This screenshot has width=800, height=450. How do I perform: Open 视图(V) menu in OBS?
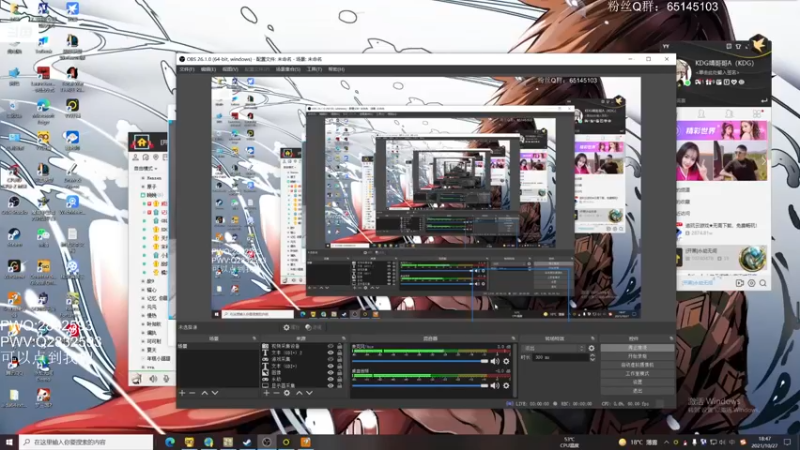pos(230,69)
